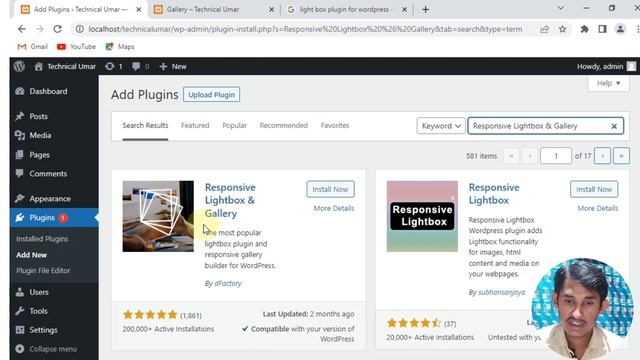Open Maps bookmark

[120, 47]
